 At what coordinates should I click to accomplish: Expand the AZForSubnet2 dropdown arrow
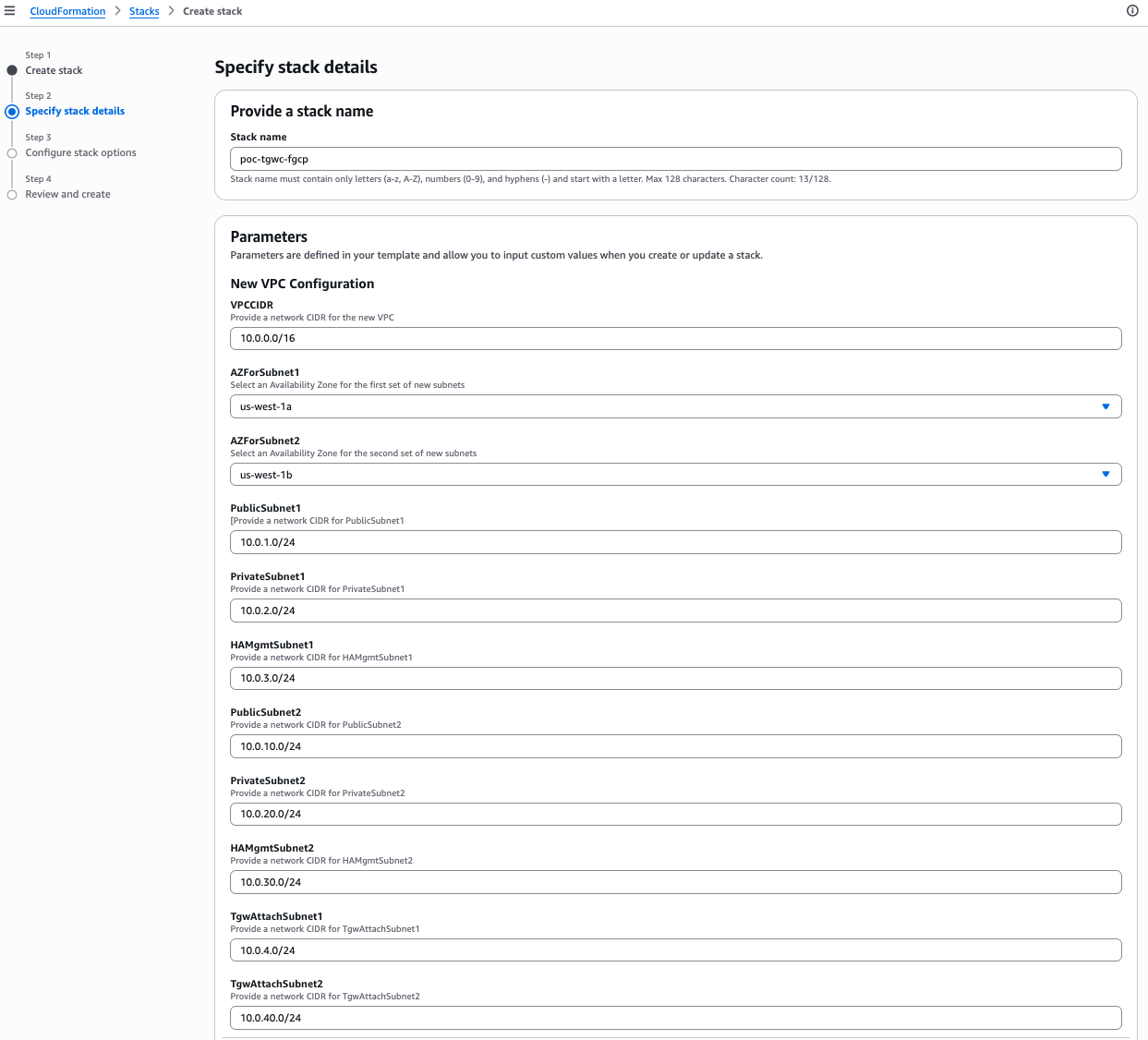pyautogui.click(x=1106, y=475)
